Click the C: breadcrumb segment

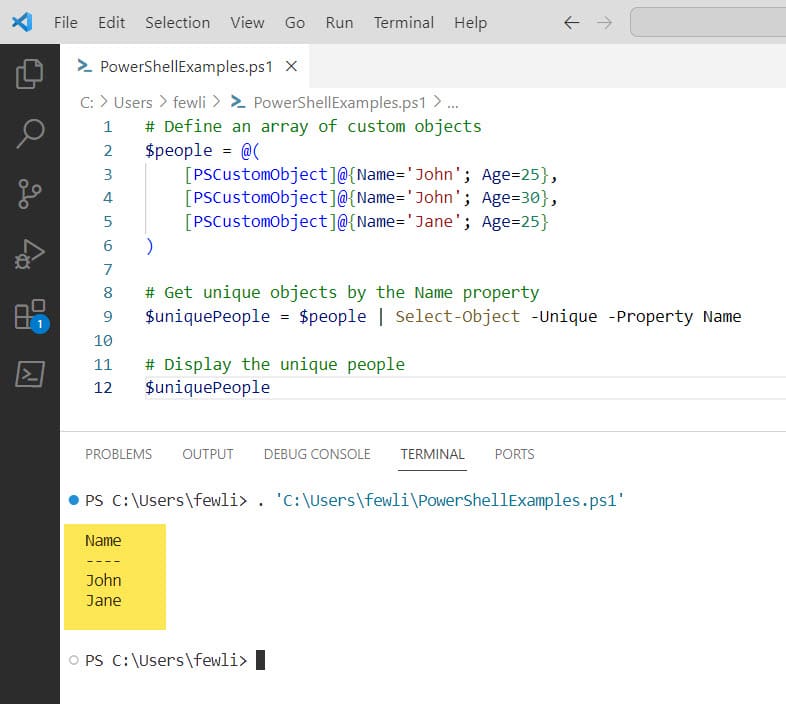(87, 103)
